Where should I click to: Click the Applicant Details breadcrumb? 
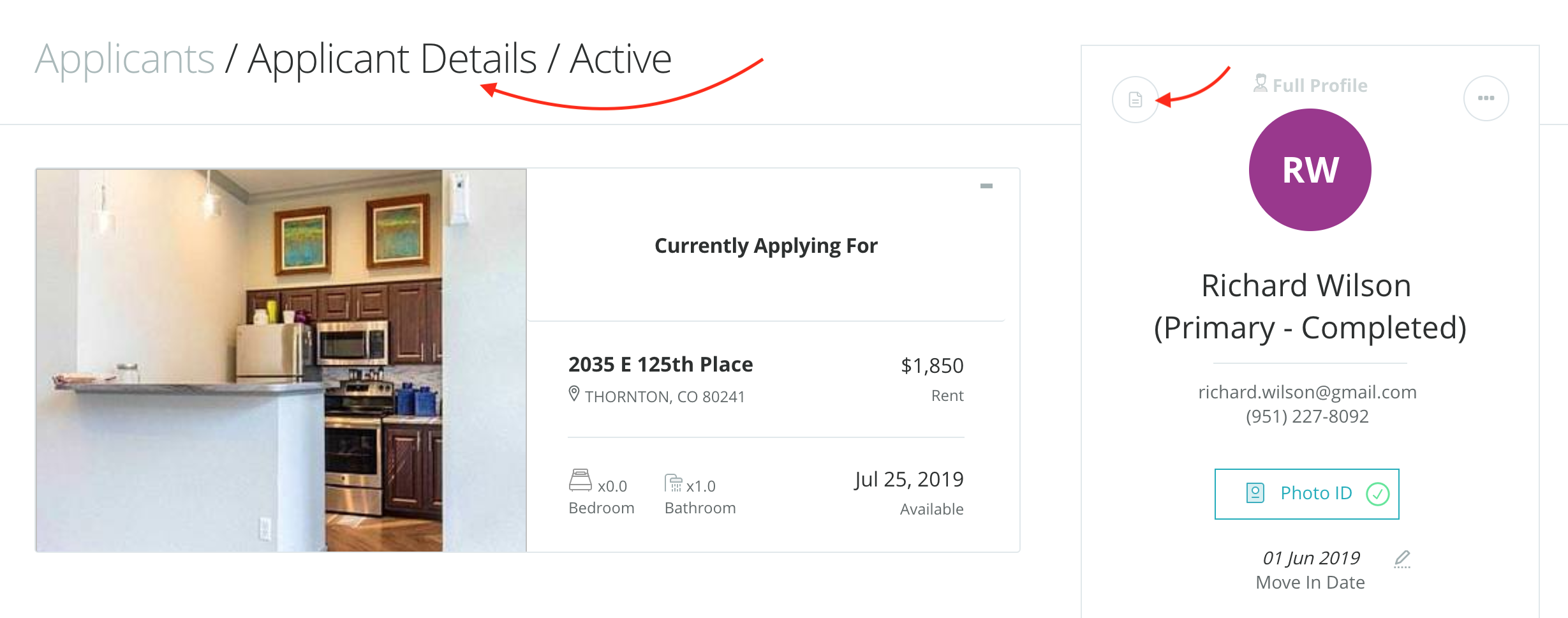coord(392,59)
